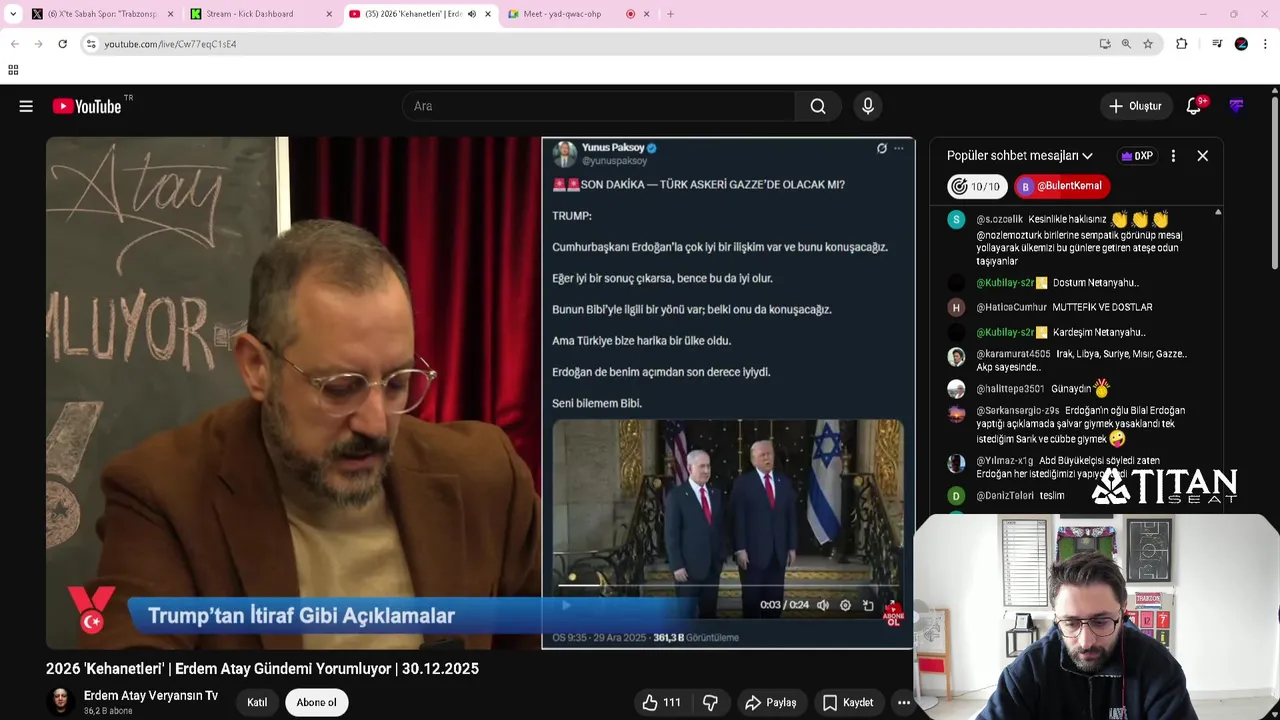The image size is (1280, 720).
Task: Select the 2026 'Kehanetleri' YouTube tab
Action: coord(420,14)
